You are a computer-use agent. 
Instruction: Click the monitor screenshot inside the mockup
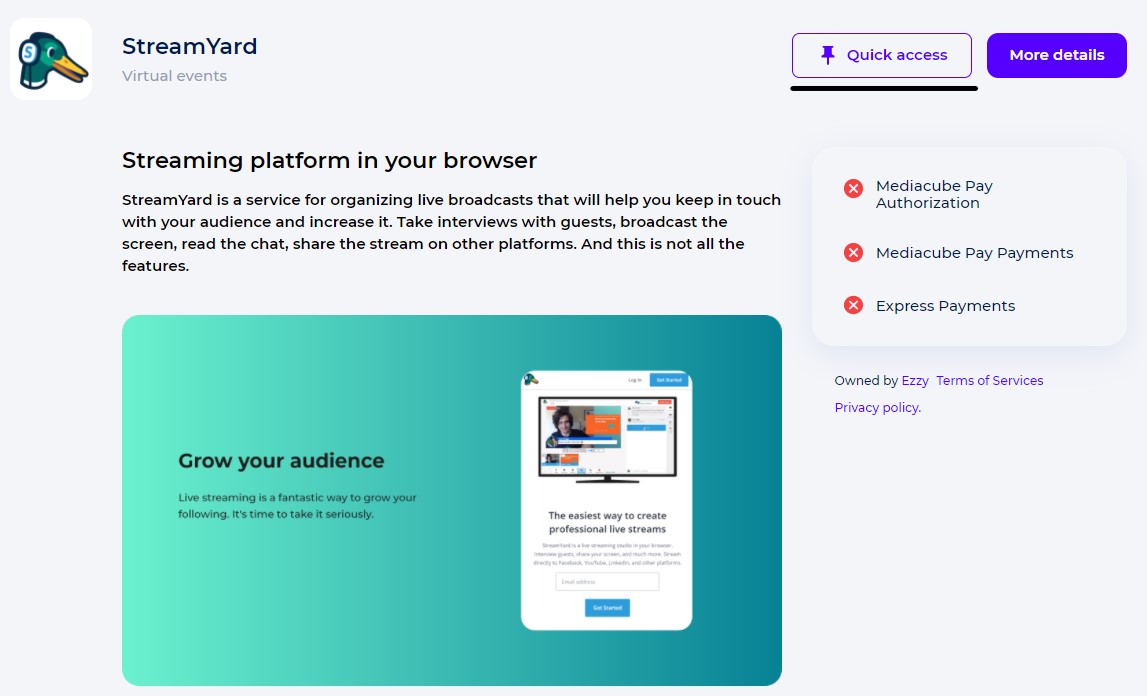click(607, 439)
